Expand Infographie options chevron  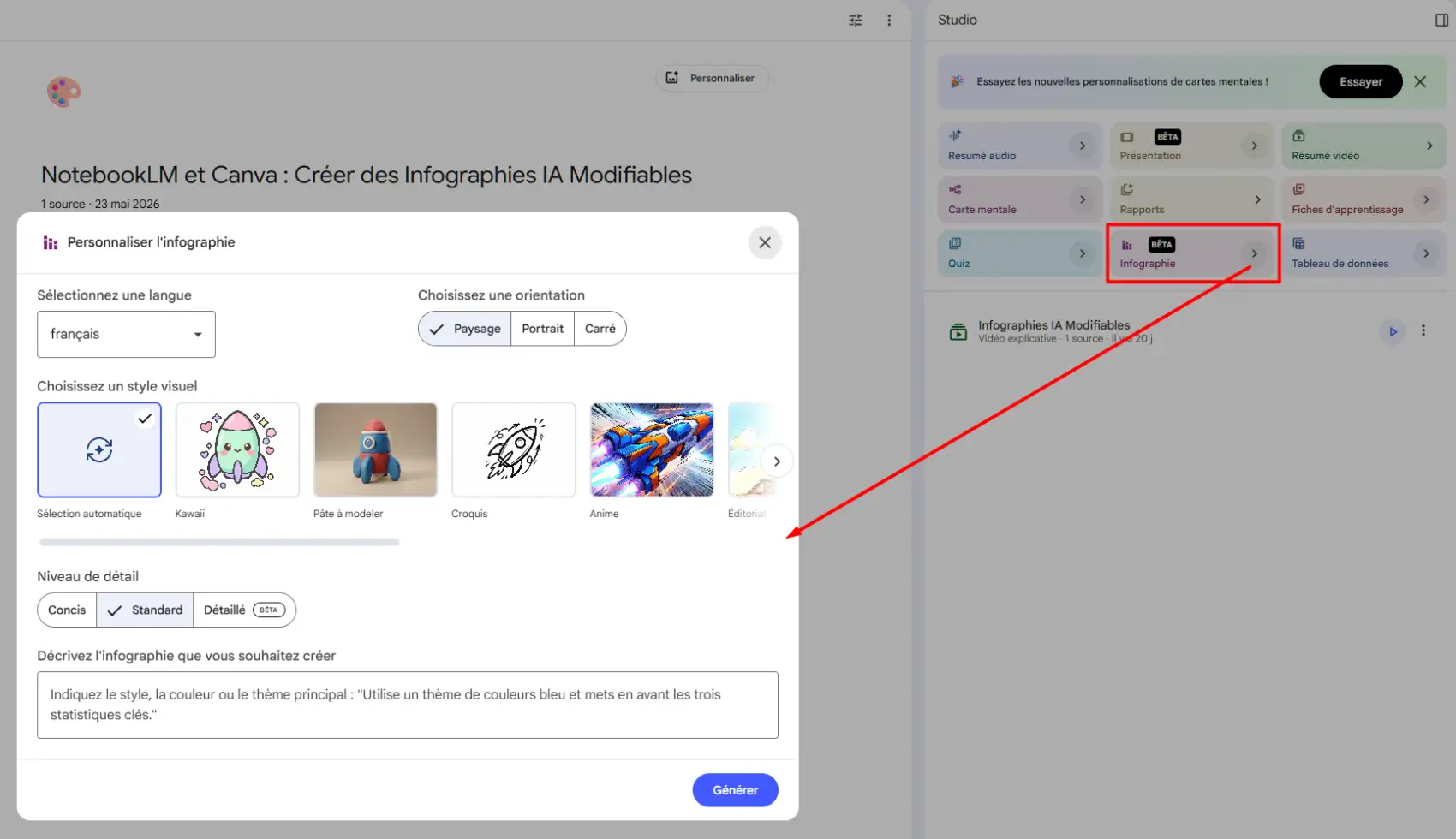point(1254,253)
